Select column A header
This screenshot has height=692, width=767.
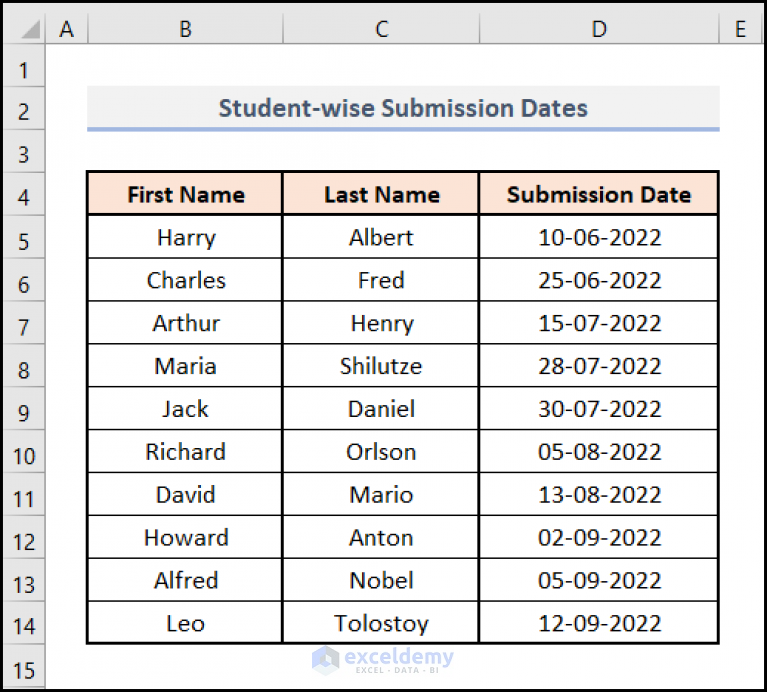pyautogui.click(x=67, y=29)
